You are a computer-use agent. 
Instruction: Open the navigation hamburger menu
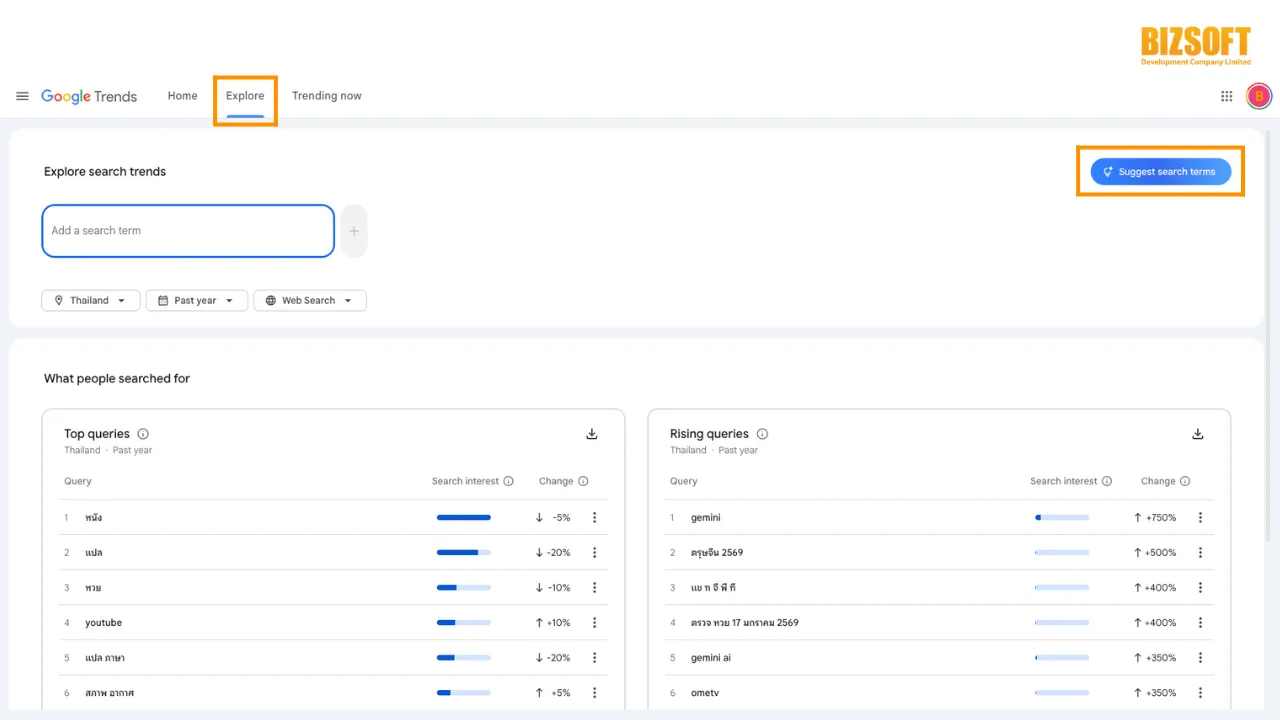click(x=22, y=96)
